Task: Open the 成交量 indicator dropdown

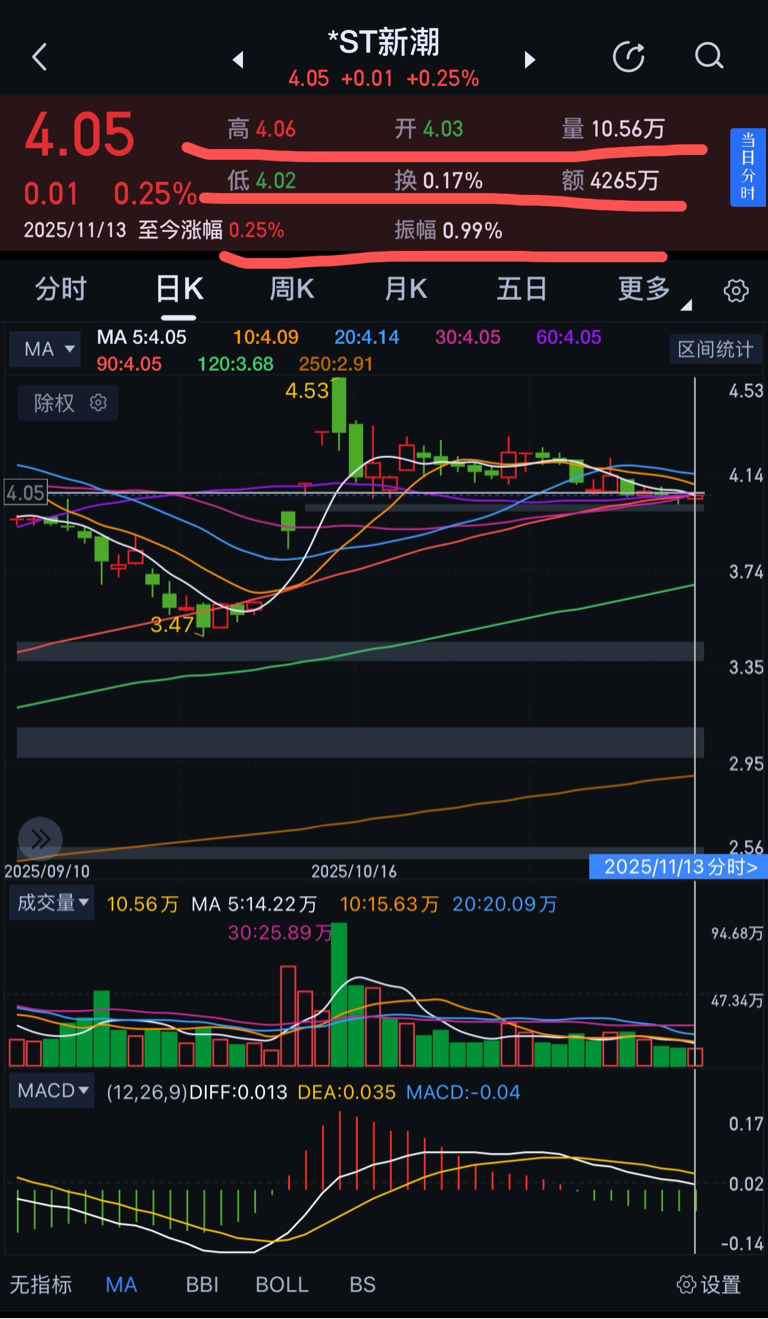Action: click(52, 903)
